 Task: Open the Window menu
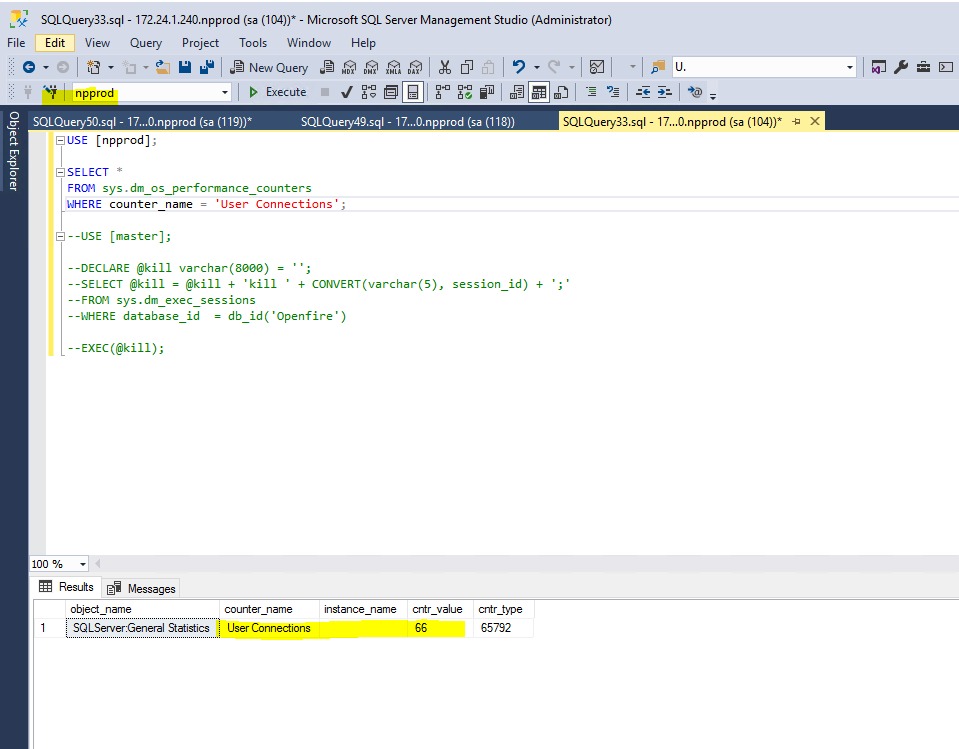tap(309, 43)
